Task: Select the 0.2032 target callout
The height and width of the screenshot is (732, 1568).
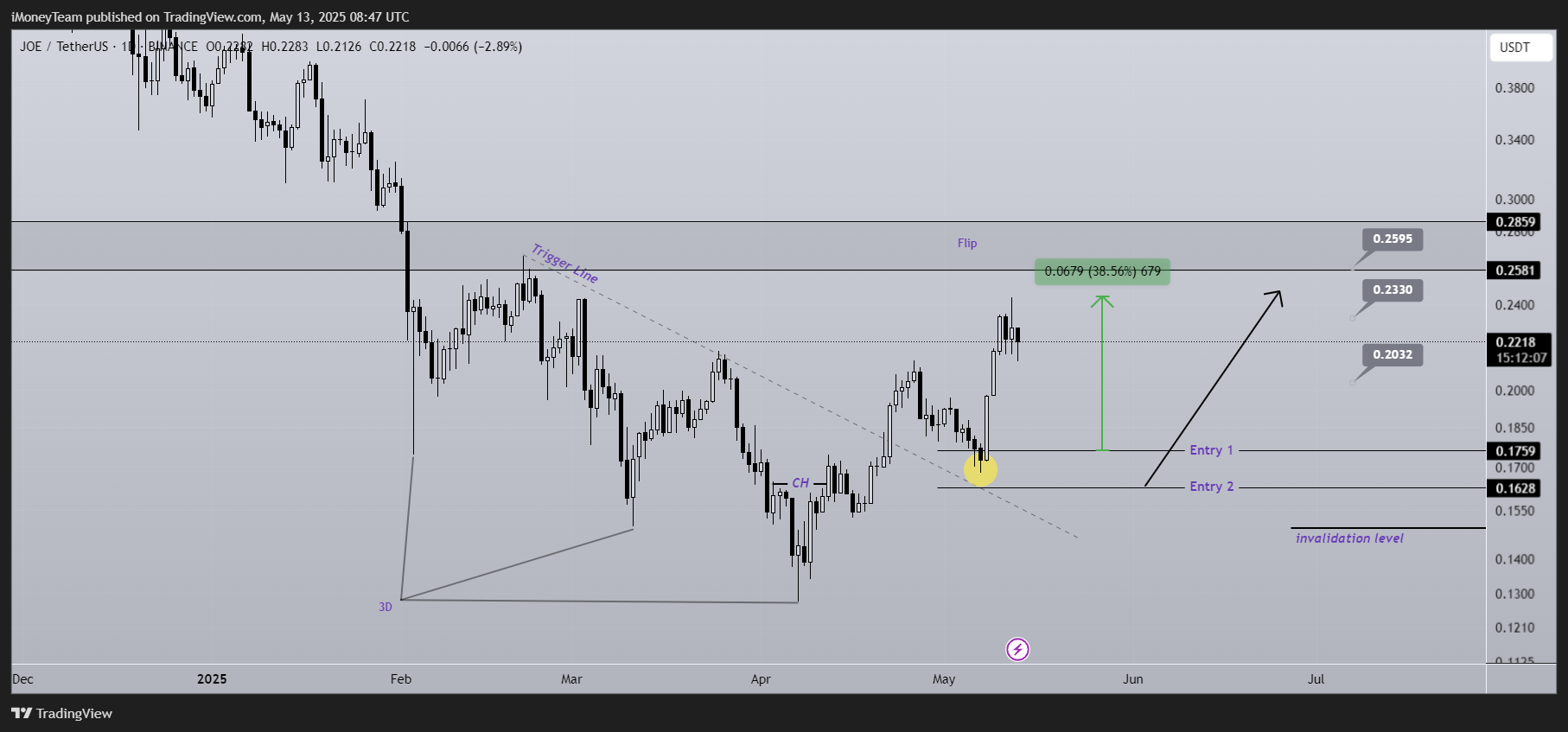Action: pos(1393,354)
